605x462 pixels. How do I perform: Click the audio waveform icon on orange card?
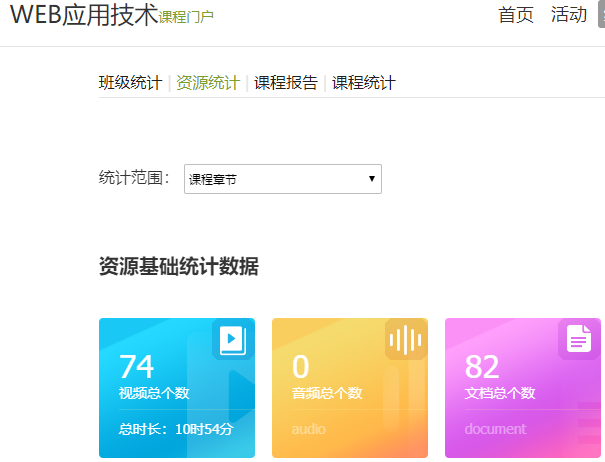pyautogui.click(x=405, y=340)
